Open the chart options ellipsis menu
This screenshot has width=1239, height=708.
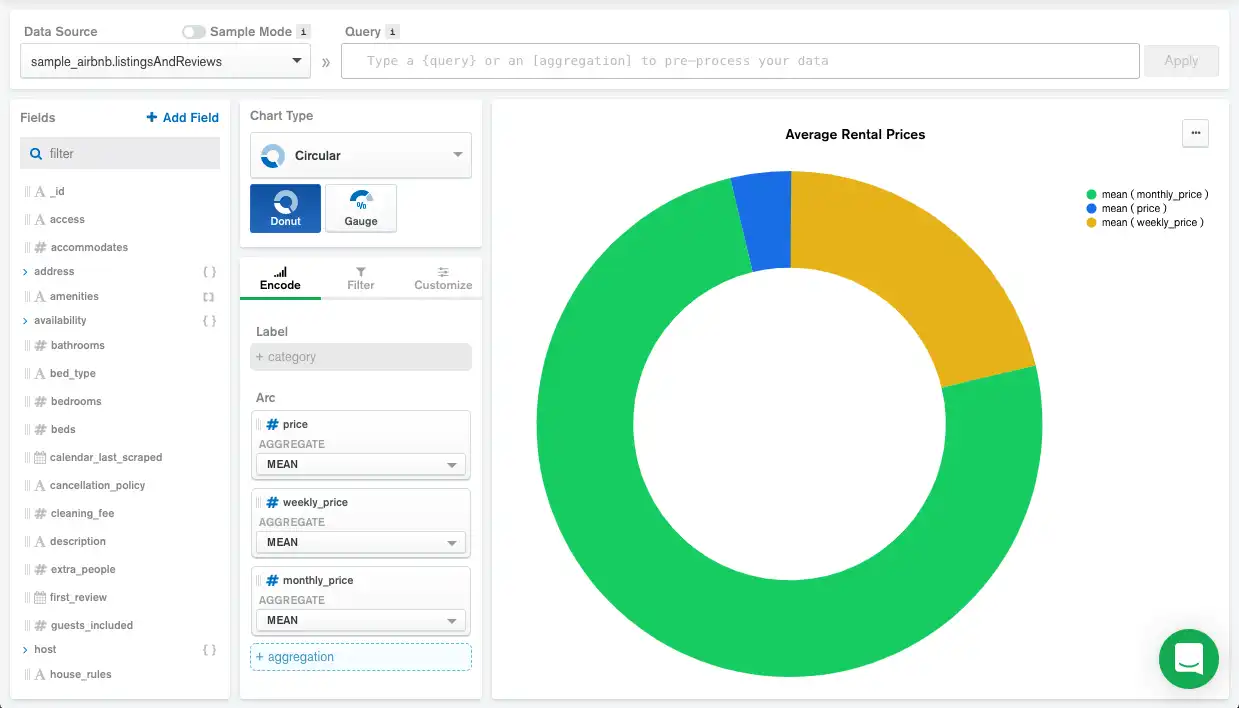pyautogui.click(x=1195, y=132)
